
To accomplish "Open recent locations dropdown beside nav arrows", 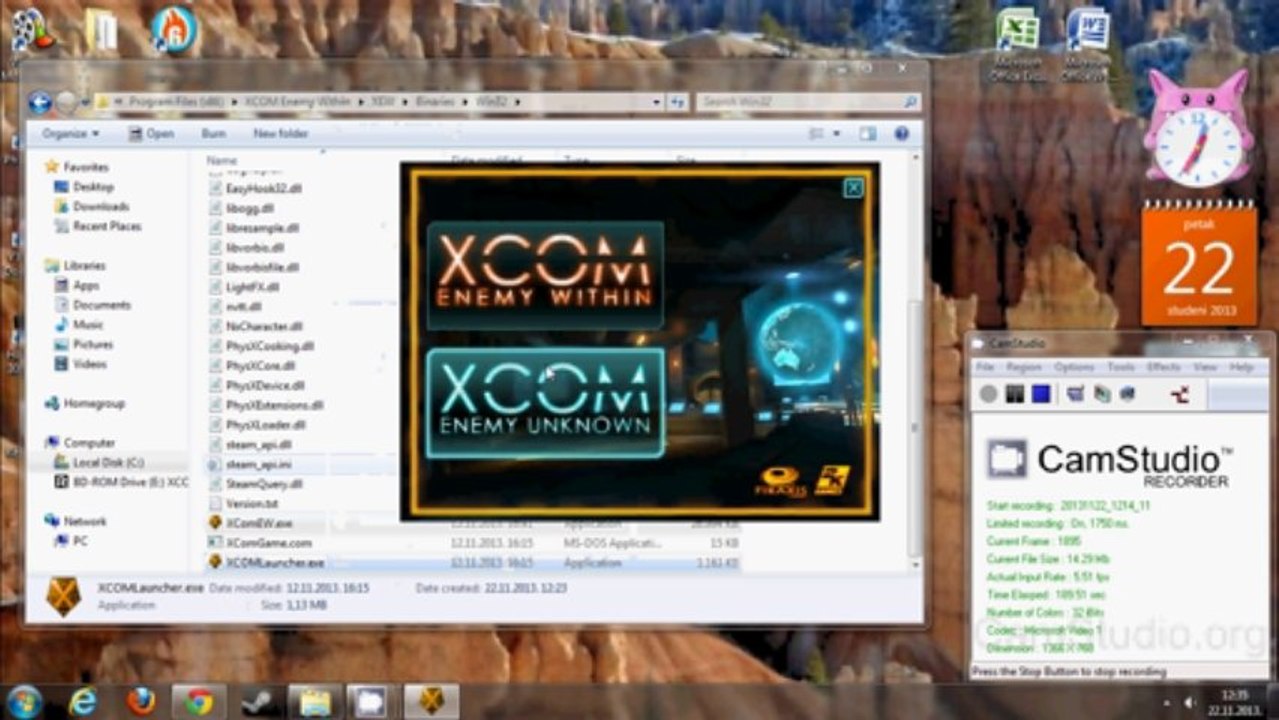I will coord(85,102).
